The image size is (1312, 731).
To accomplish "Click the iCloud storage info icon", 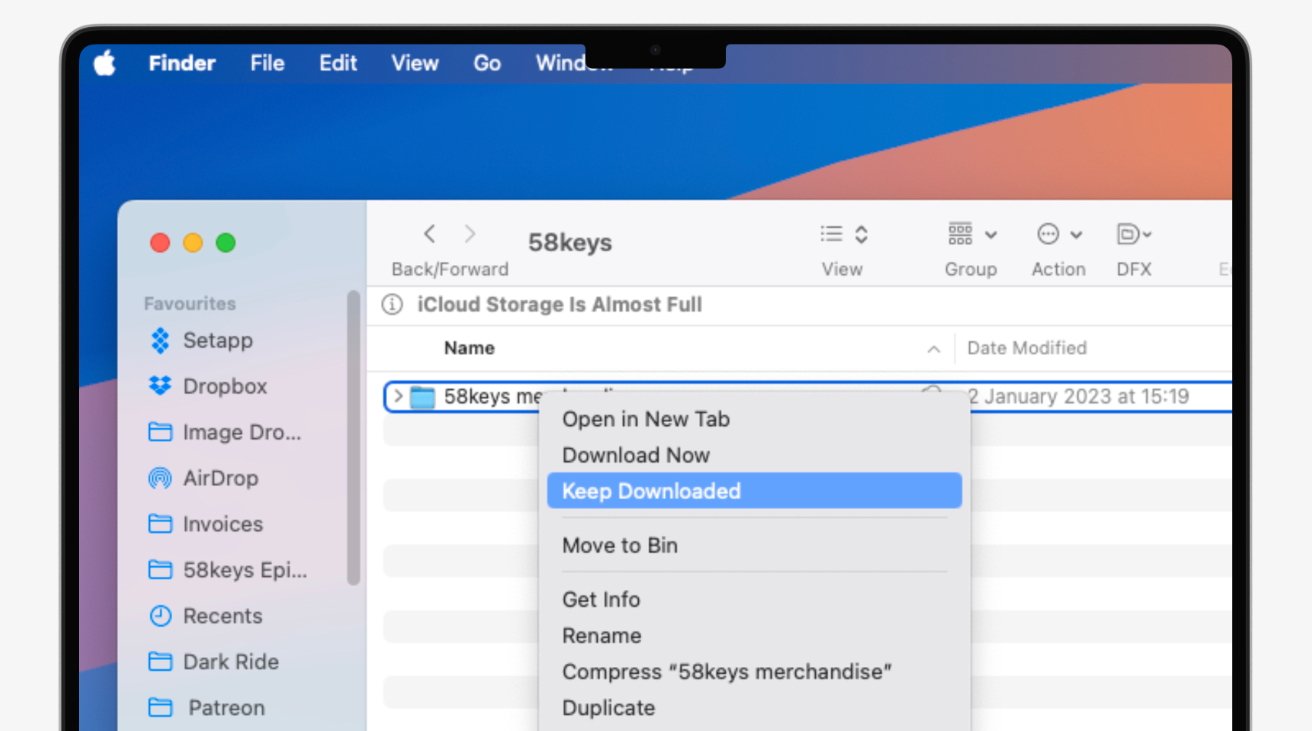I will coord(392,305).
